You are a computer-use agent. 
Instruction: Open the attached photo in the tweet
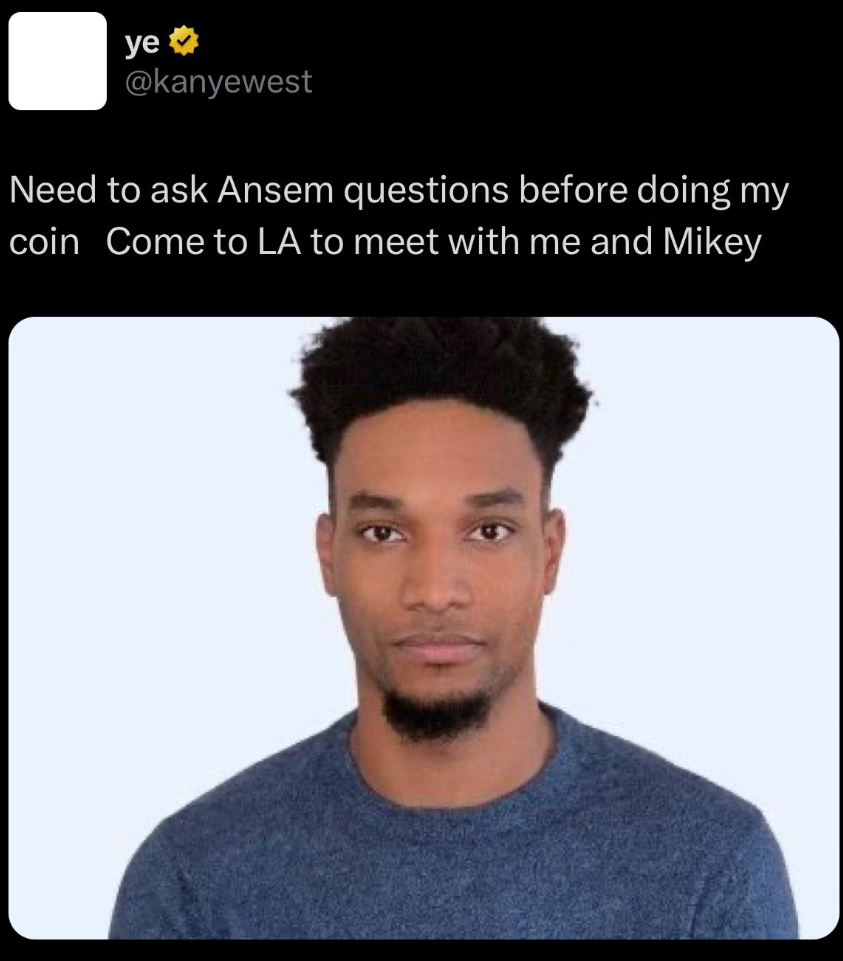click(424, 628)
